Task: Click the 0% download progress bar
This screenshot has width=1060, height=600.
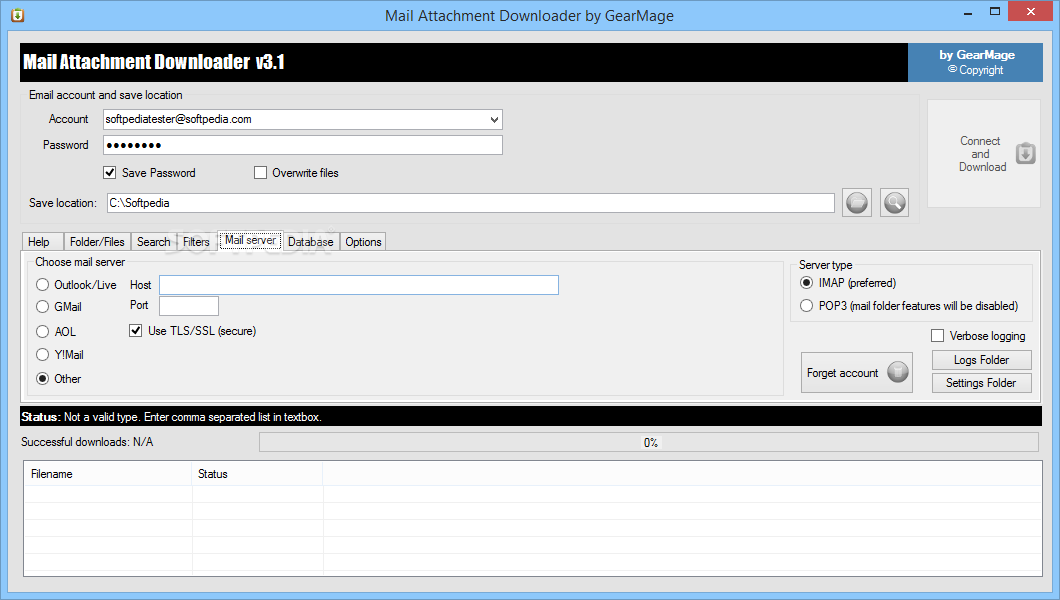Action: pyautogui.click(x=649, y=443)
